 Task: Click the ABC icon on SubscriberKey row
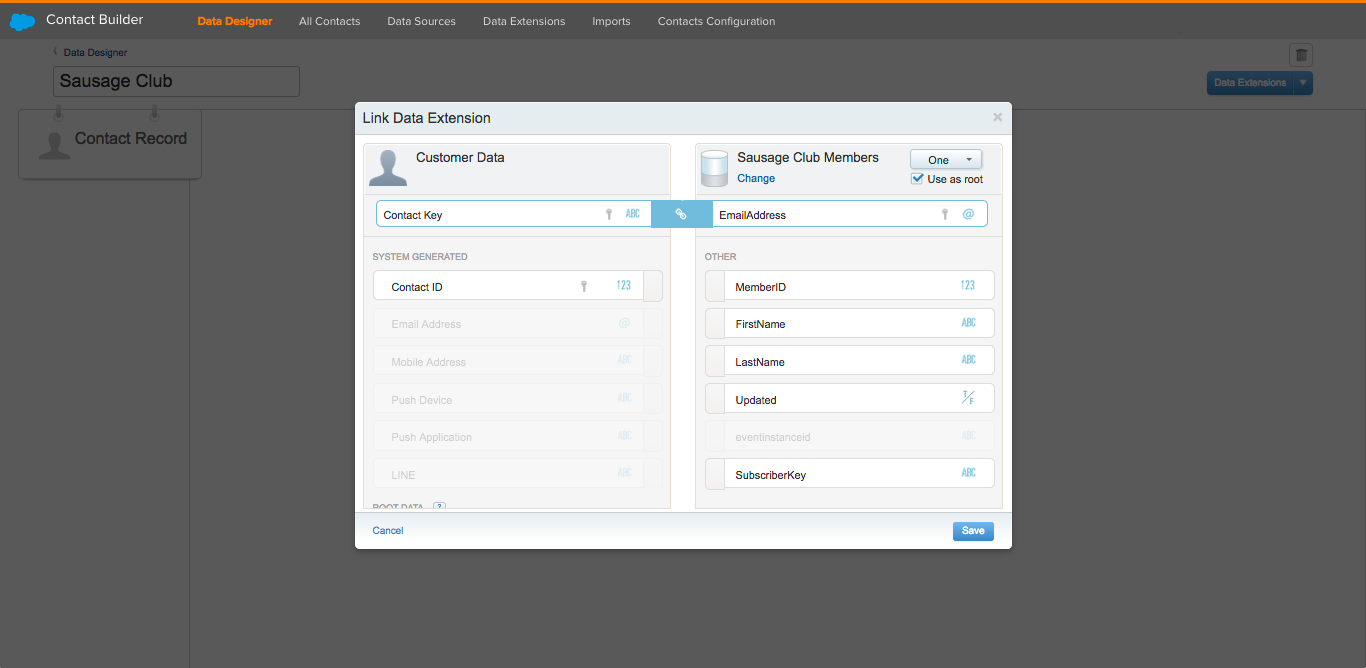(x=968, y=473)
